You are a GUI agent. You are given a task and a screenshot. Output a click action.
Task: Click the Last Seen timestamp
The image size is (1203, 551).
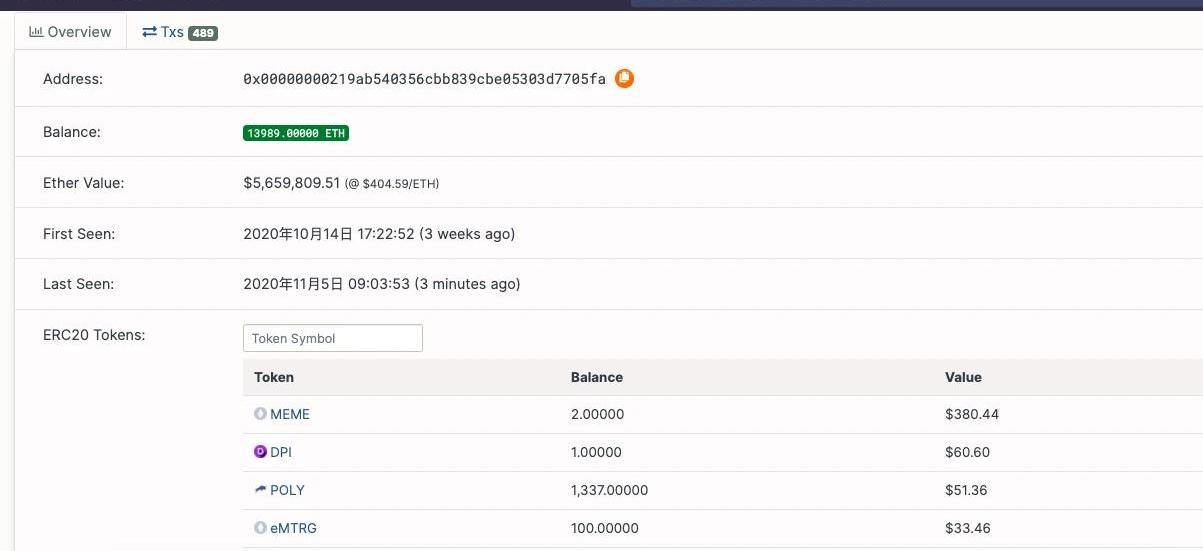[x=381, y=284]
